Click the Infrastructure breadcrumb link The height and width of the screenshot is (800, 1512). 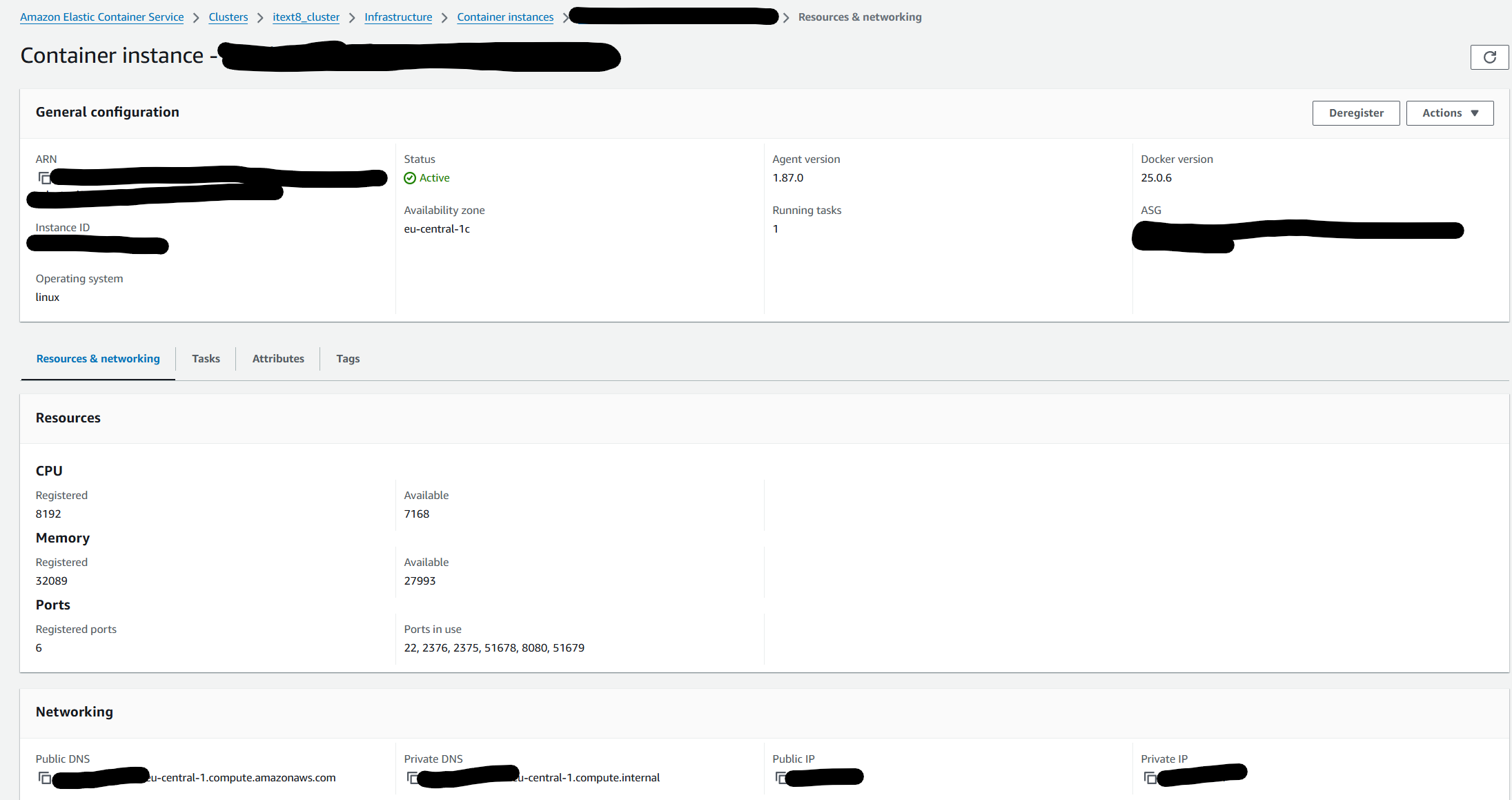coord(398,17)
